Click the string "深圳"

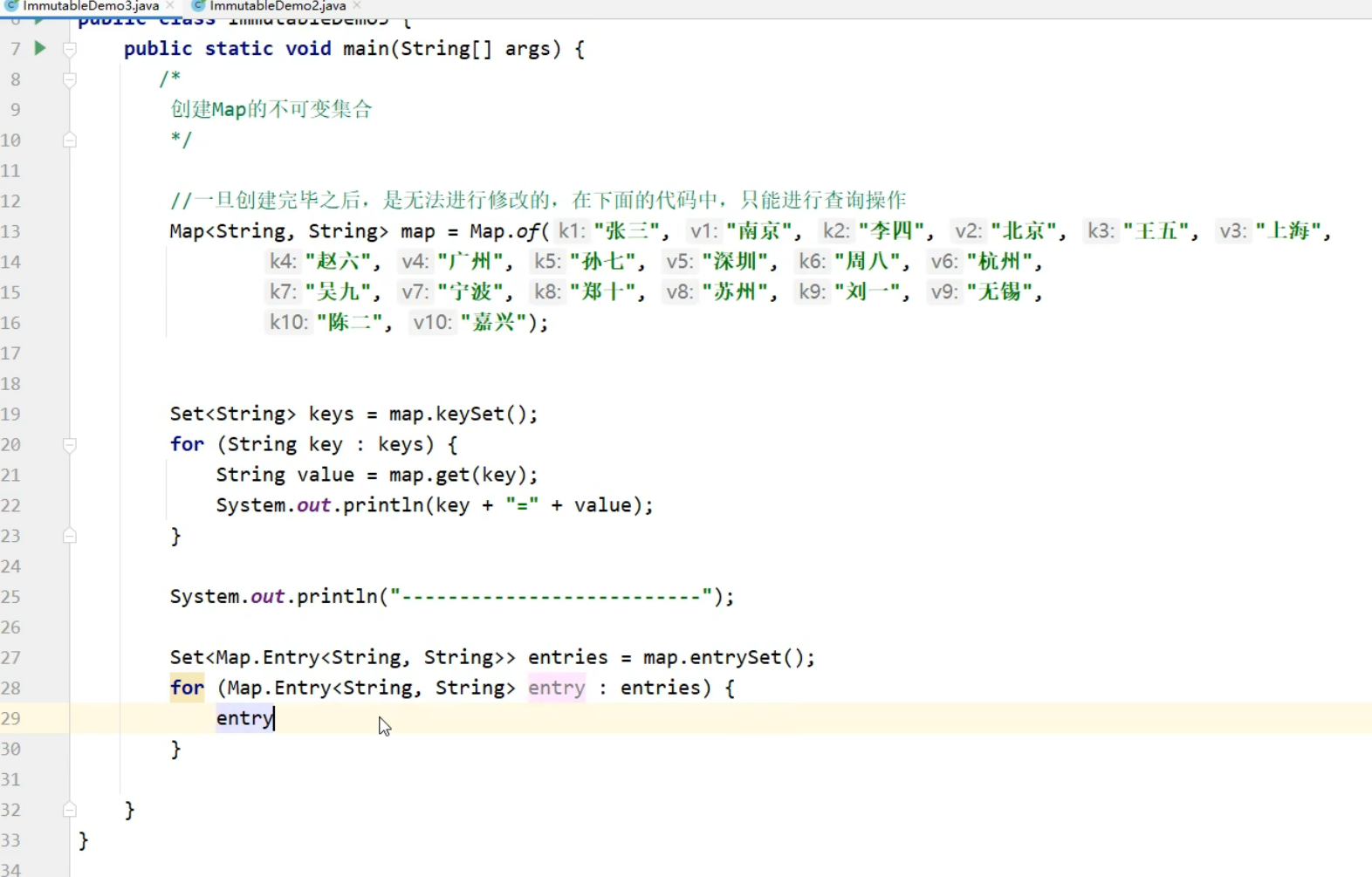[x=735, y=262]
